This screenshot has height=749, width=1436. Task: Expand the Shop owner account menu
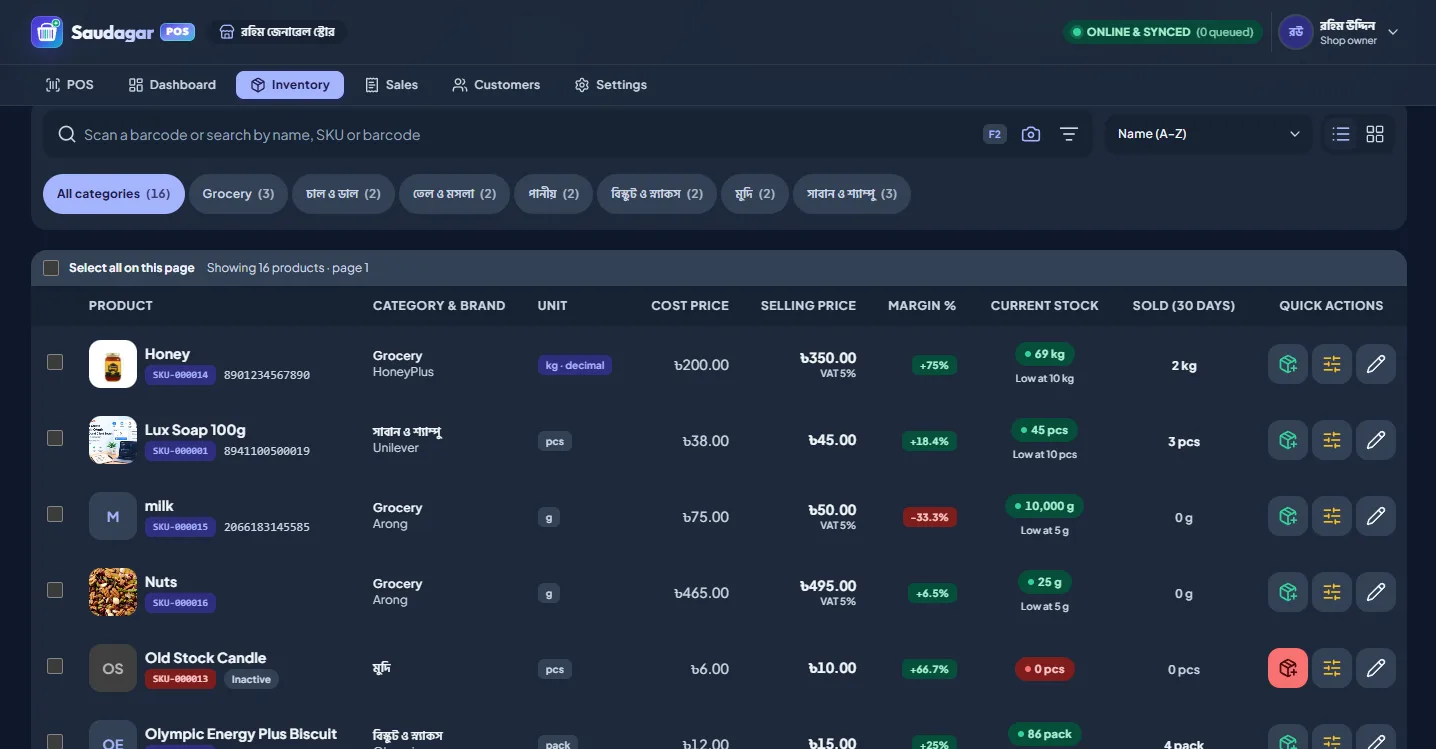pos(1339,32)
